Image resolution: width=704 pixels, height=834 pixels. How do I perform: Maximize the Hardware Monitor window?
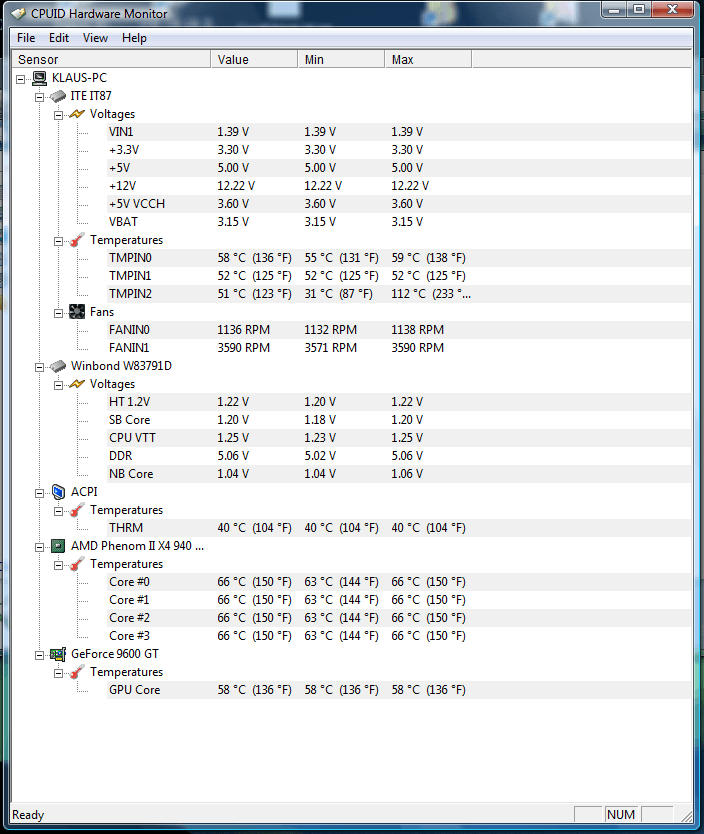(639, 10)
